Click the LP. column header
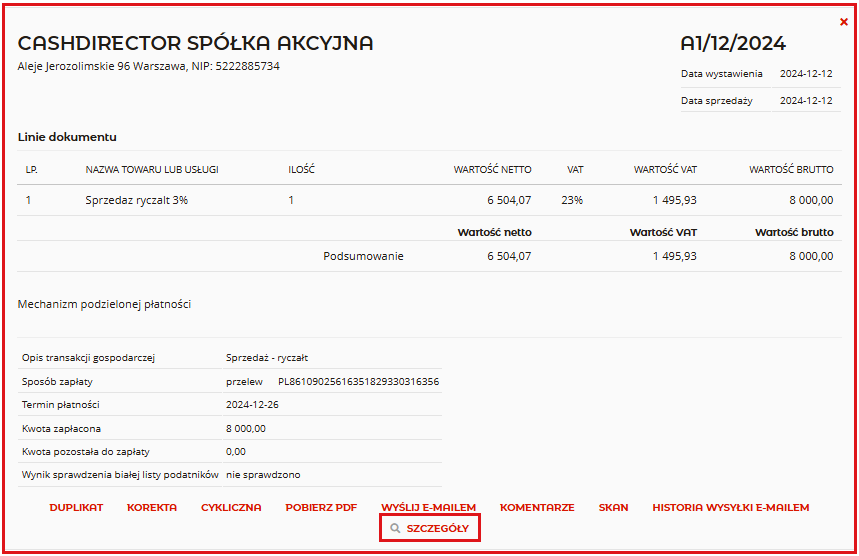This screenshot has width=859, height=556. pyautogui.click(x=31, y=170)
